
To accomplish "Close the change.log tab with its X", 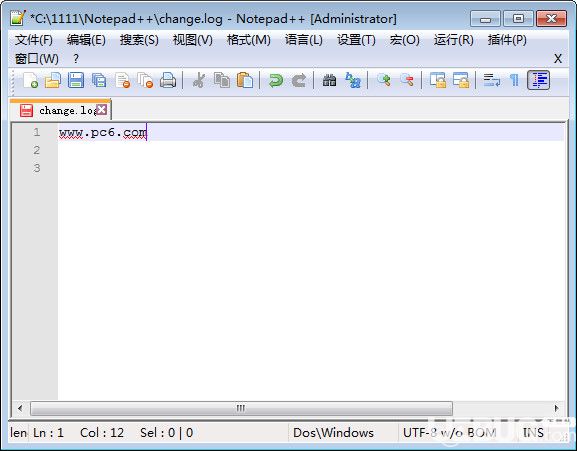I will tap(102, 110).
